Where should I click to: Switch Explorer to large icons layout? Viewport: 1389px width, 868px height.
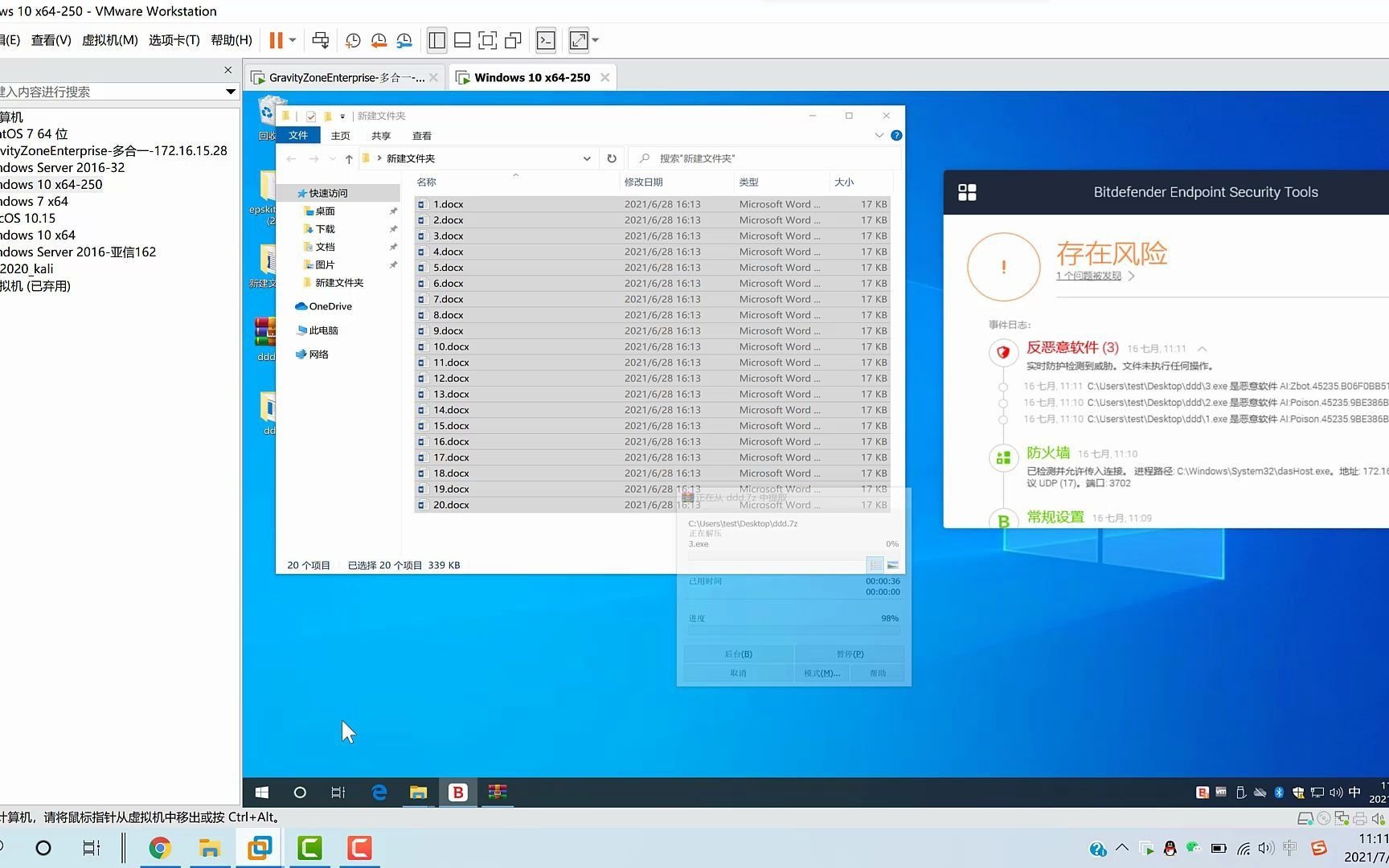tap(892, 565)
